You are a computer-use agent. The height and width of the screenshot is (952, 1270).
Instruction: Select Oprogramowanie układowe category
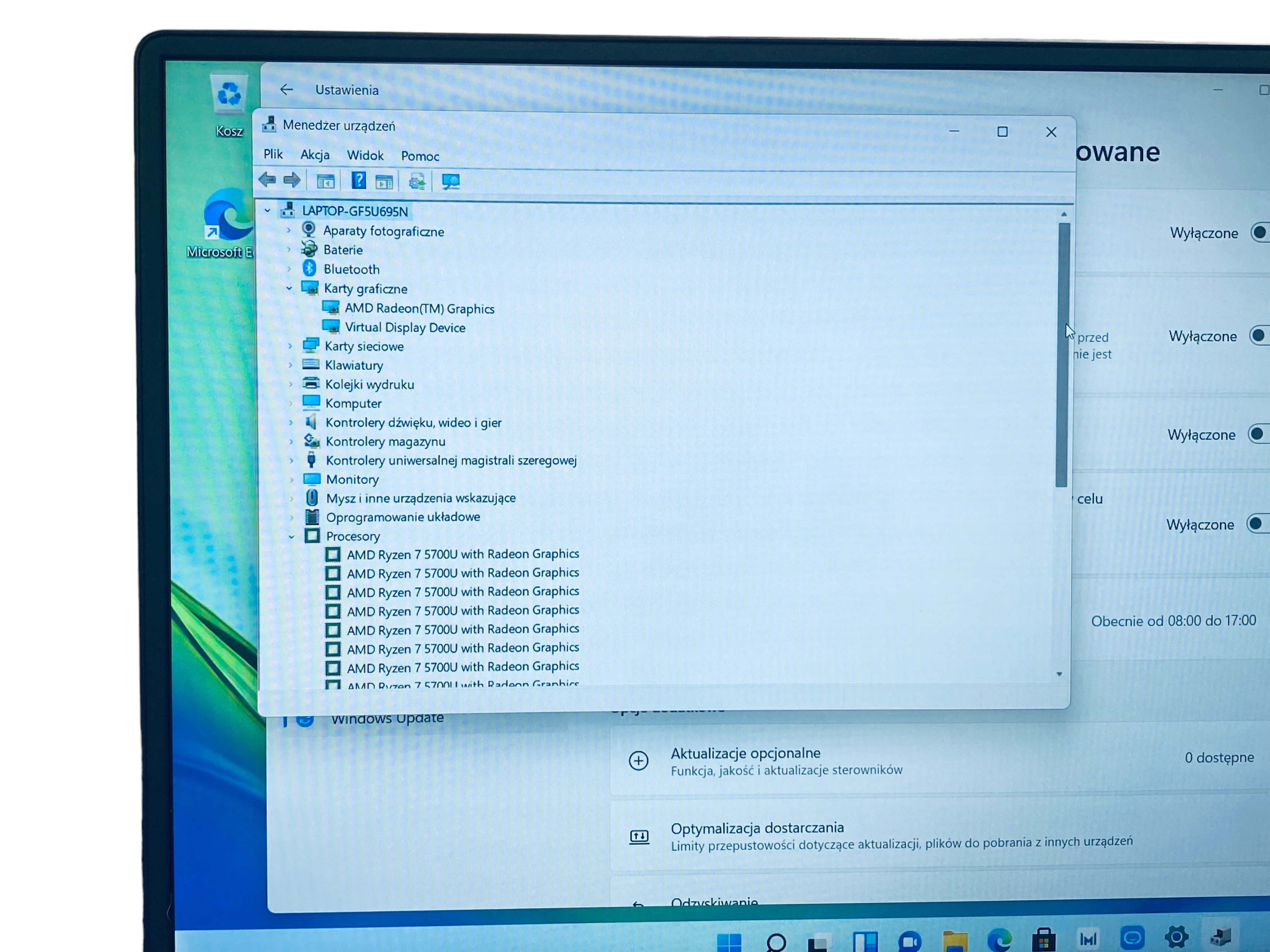[x=403, y=517]
